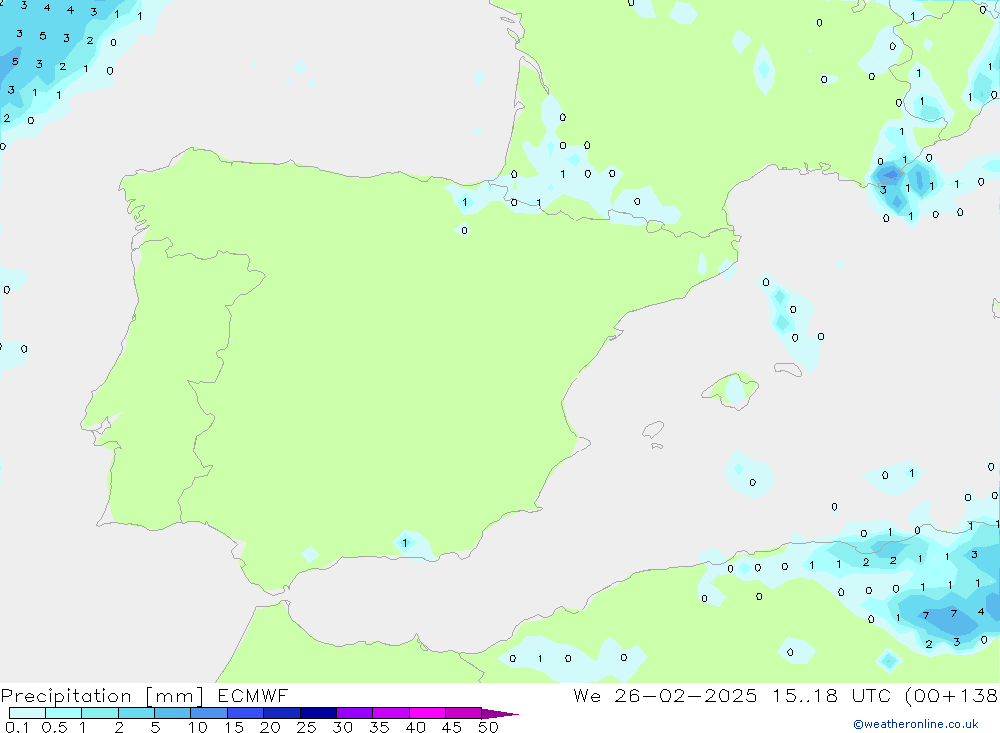
Task: Click the date '26-02-2025' text
Action: [686, 695]
